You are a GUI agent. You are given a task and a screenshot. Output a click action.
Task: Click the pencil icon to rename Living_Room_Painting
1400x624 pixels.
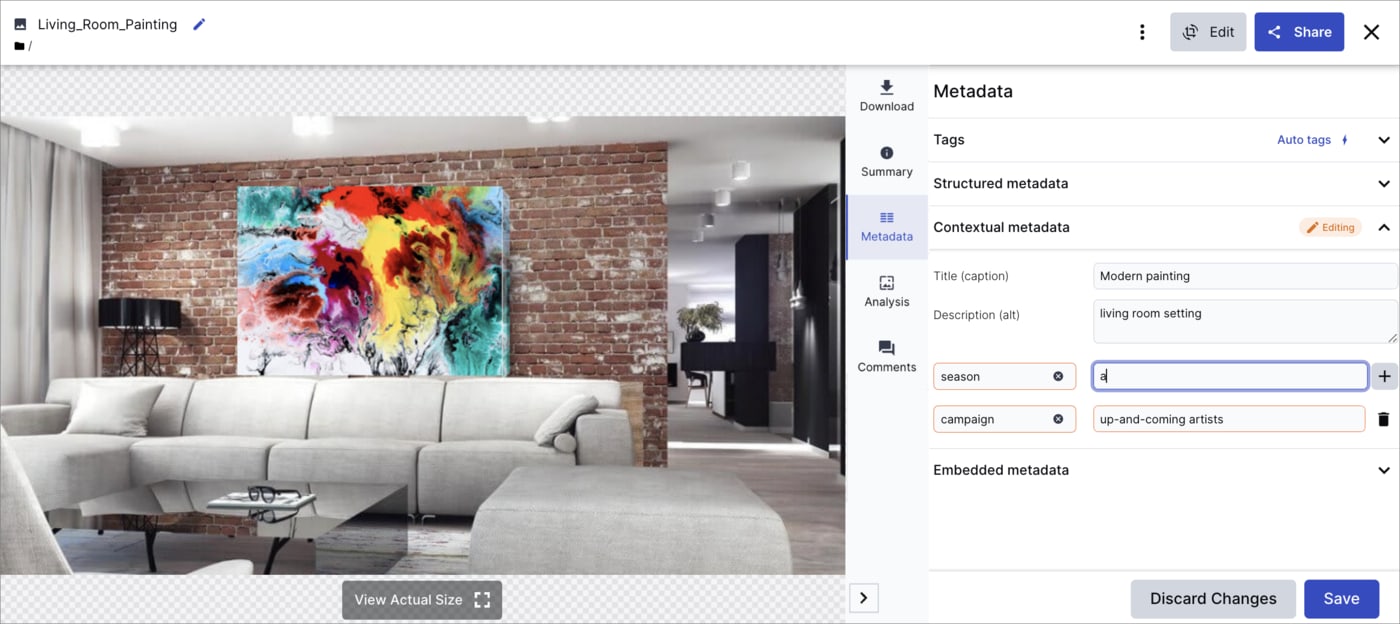pyautogui.click(x=199, y=24)
